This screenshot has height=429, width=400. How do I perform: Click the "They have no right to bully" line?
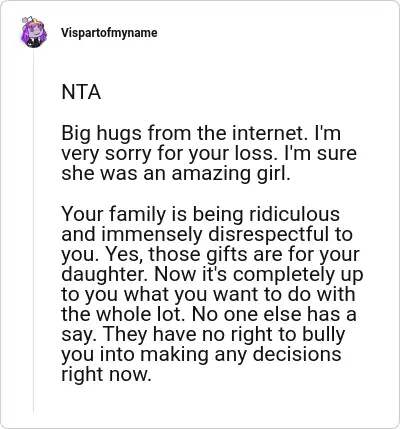pyautogui.click(x=224, y=334)
